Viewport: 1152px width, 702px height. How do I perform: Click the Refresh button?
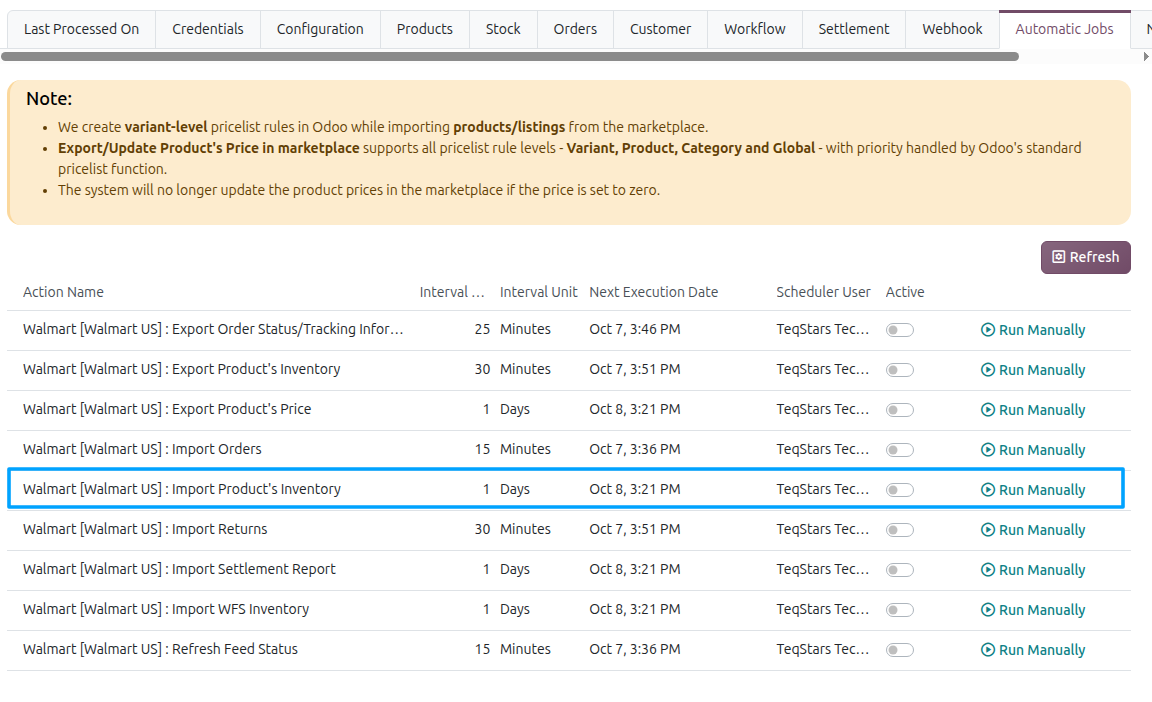[1085, 257]
